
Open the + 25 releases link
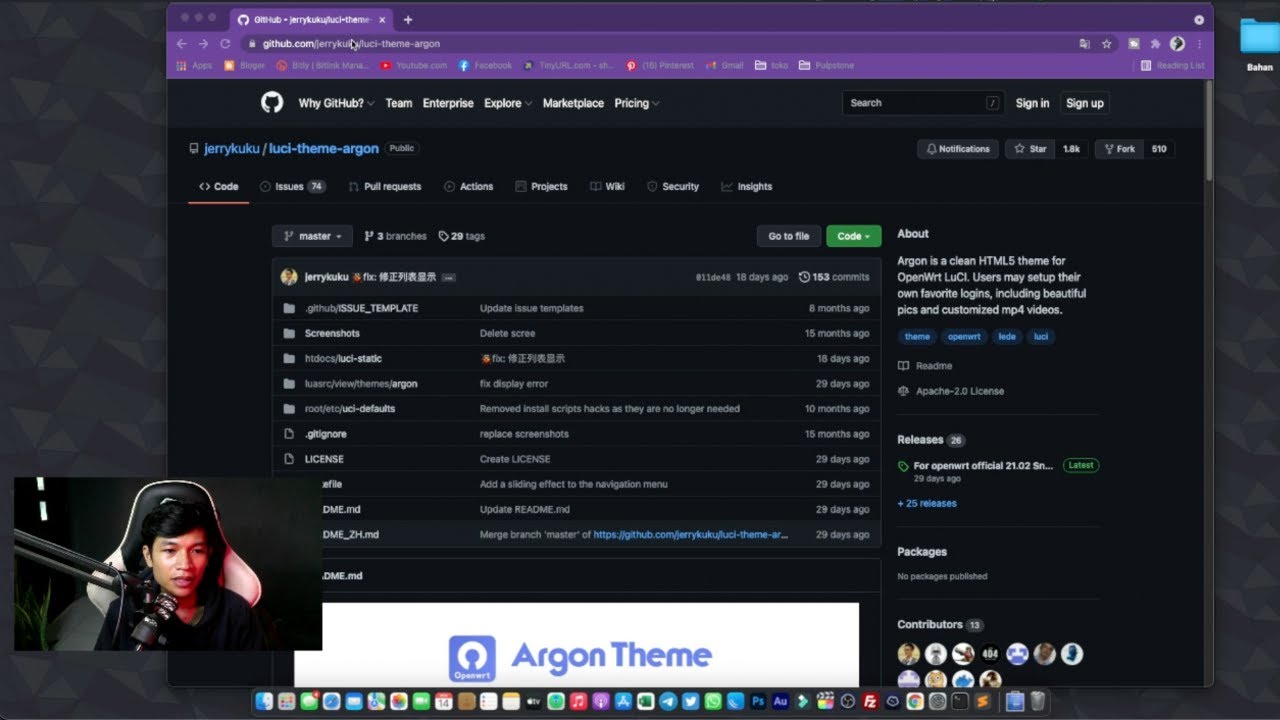(927, 503)
